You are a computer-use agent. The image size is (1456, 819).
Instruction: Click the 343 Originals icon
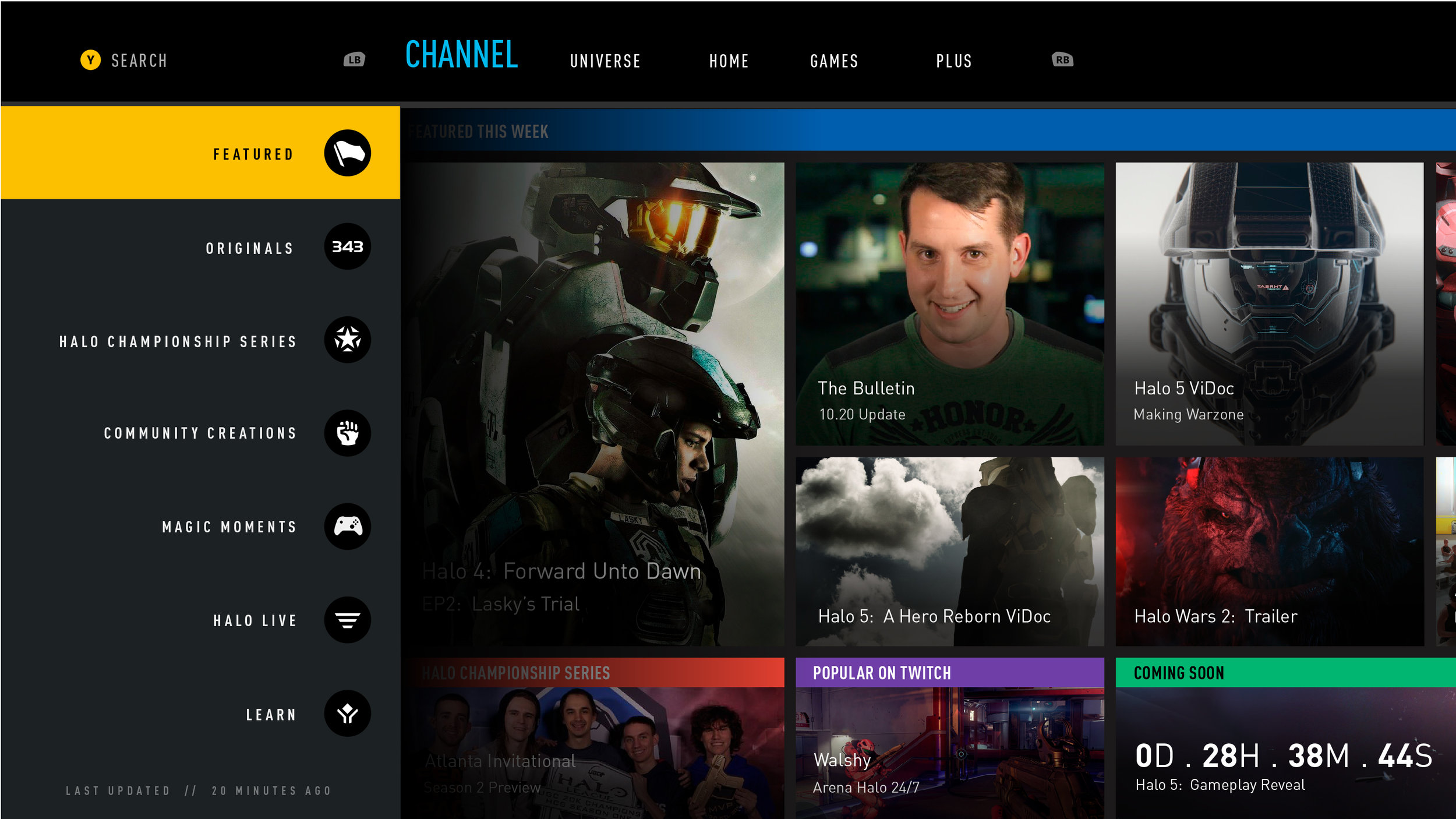point(347,246)
